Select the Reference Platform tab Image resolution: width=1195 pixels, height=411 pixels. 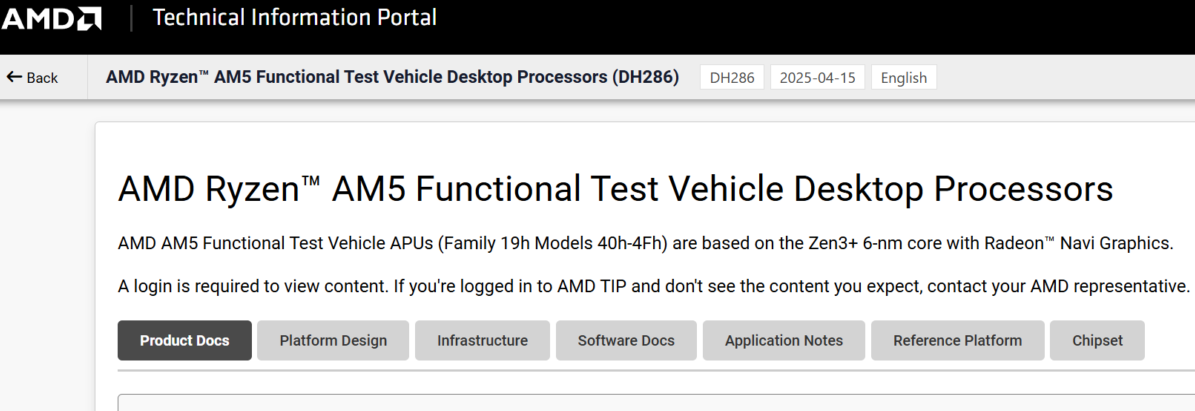(957, 340)
